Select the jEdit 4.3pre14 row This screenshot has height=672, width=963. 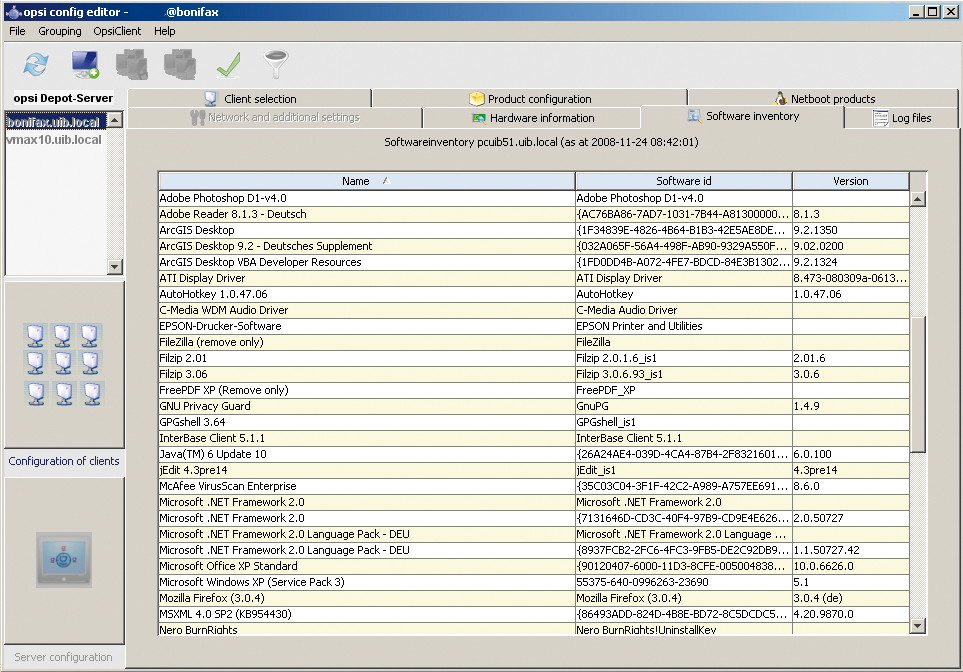(x=534, y=470)
